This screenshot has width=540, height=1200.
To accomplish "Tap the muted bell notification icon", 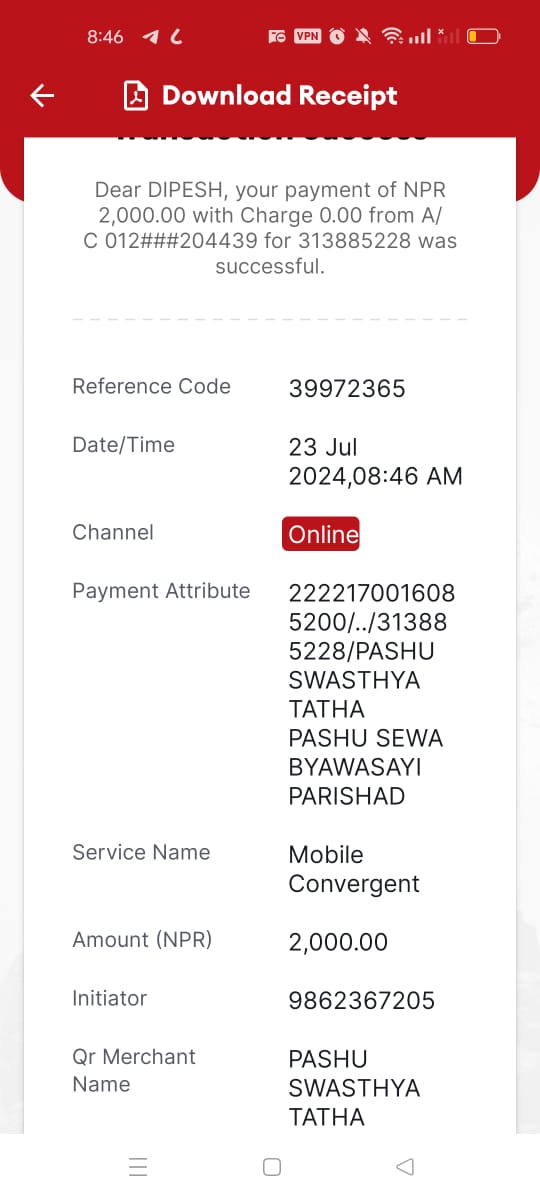I will tap(364, 36).
